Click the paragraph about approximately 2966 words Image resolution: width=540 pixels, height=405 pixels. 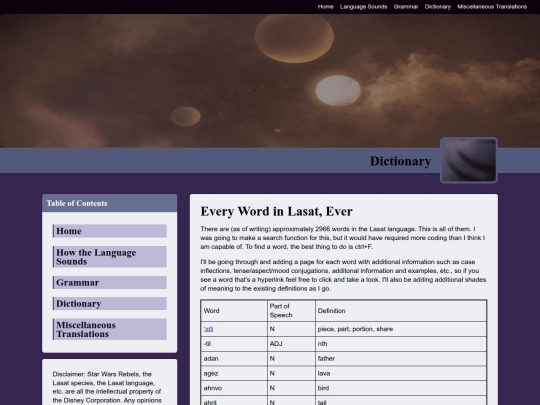click(343, 238)
